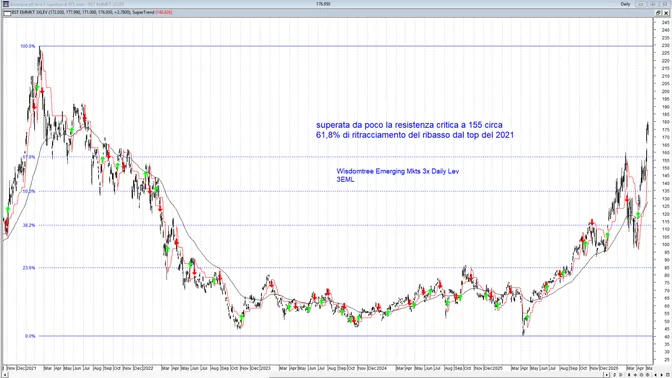
Task: Click the 'Wisdomtree Emerging Mkts 3x Daily Lev' label
Action: pyautogui.click(x=398, y=171)
